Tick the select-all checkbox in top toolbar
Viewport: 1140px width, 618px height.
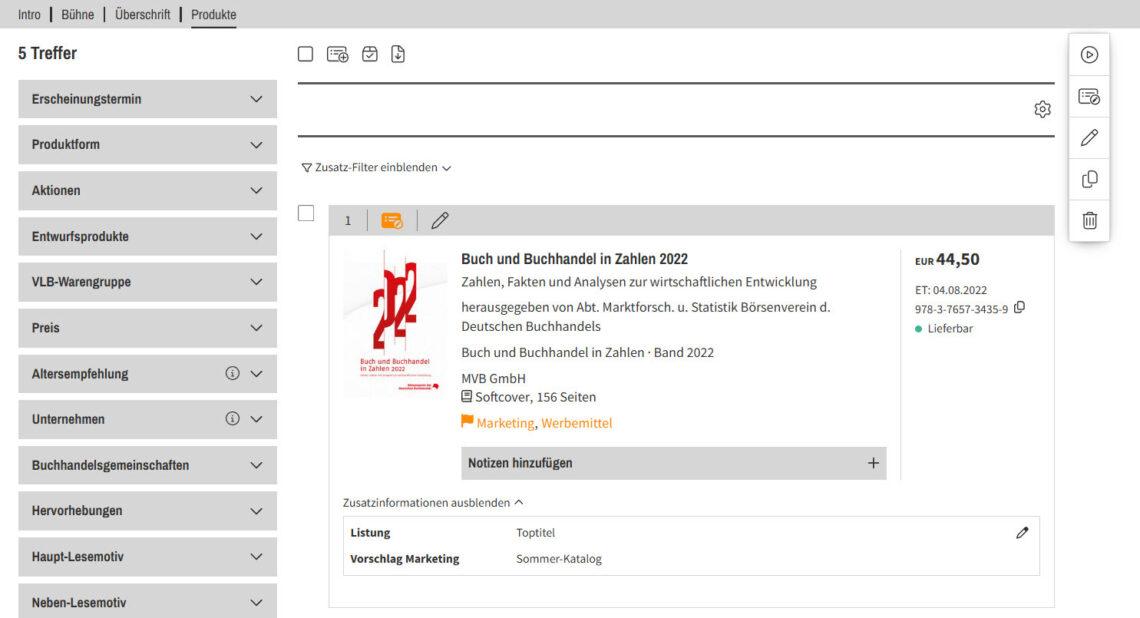click(x=306, y=54)
